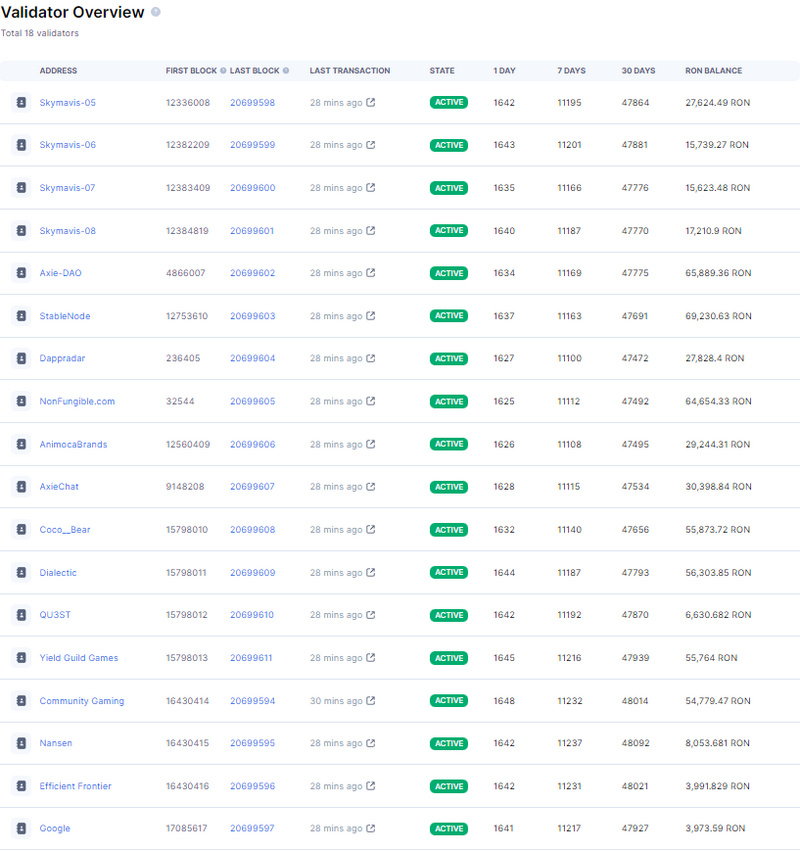Click the 30 days value 48092
This screenshot has height=851, width=800.
pos(635,743)
